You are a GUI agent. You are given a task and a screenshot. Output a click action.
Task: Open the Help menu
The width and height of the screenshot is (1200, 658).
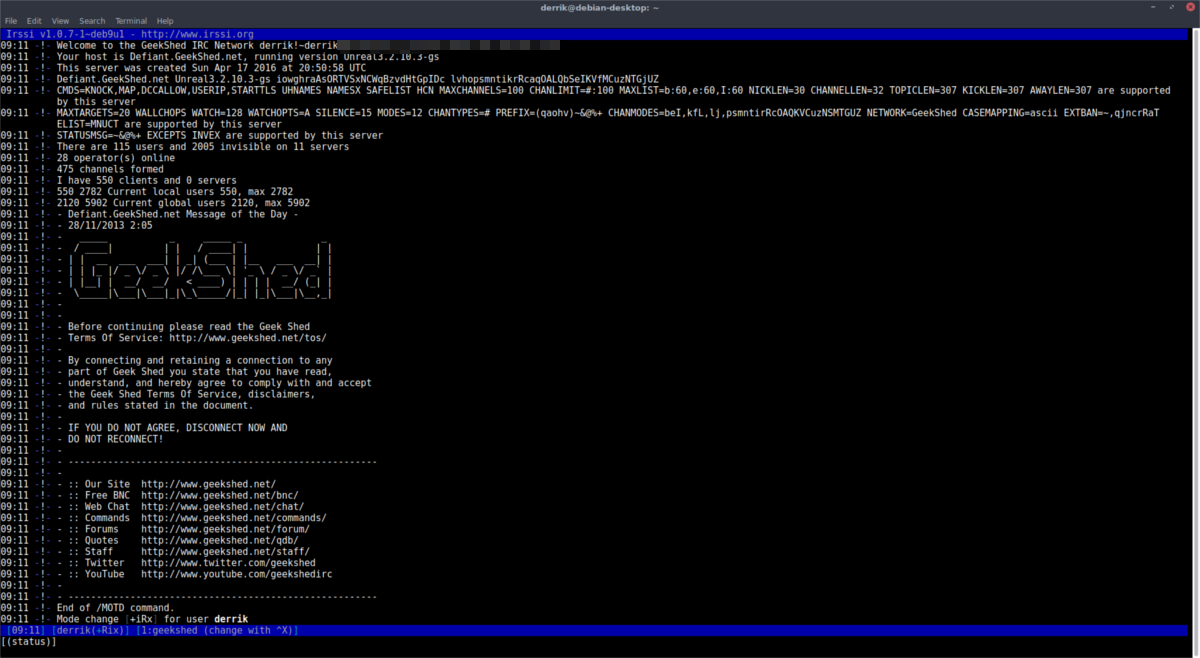pos(165,20)
